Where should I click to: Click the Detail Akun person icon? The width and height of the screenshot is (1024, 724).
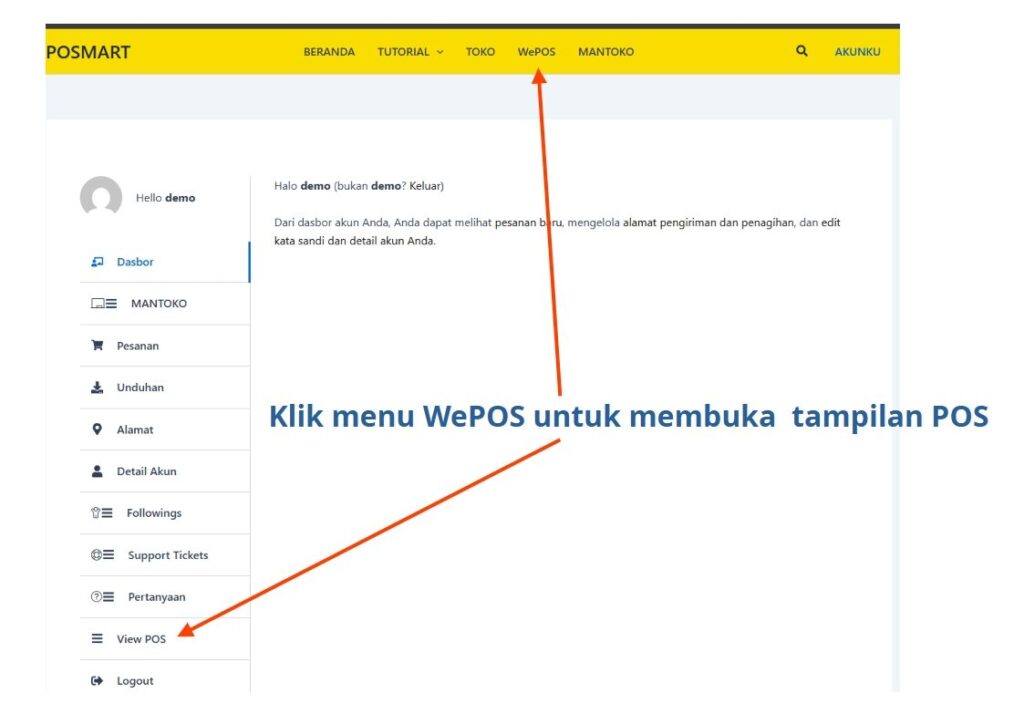click(97, 472)
